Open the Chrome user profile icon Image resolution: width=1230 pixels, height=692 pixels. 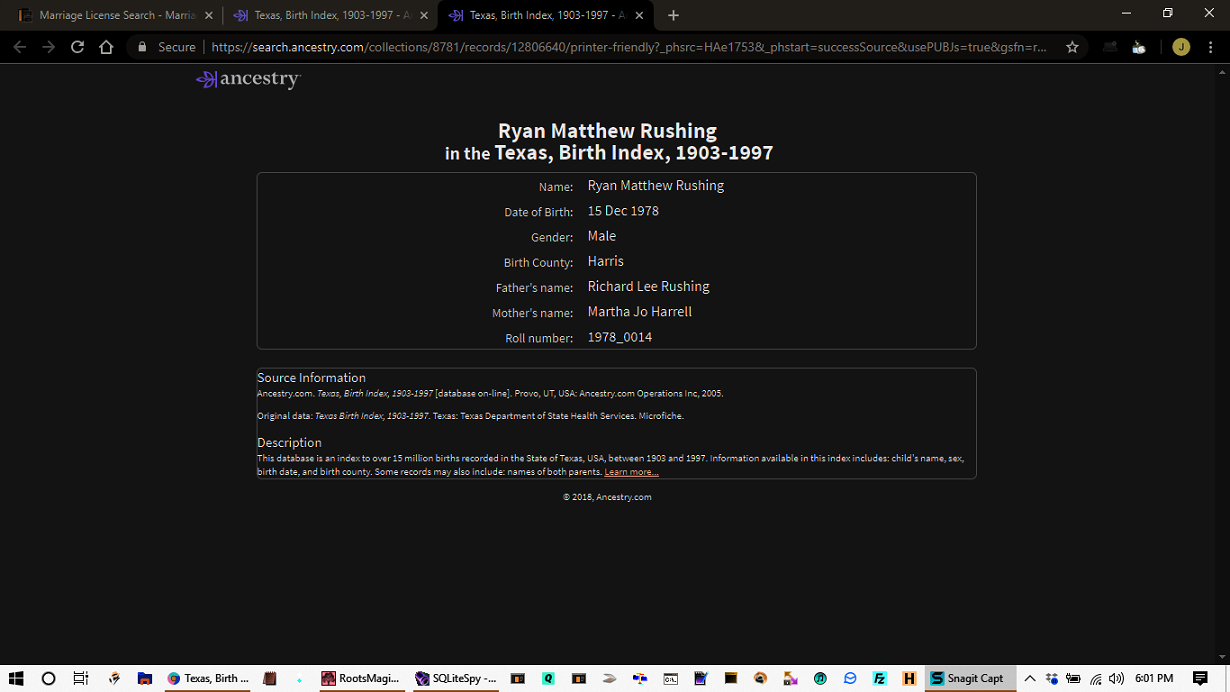pyautogui.click(x=1181, y=47)
